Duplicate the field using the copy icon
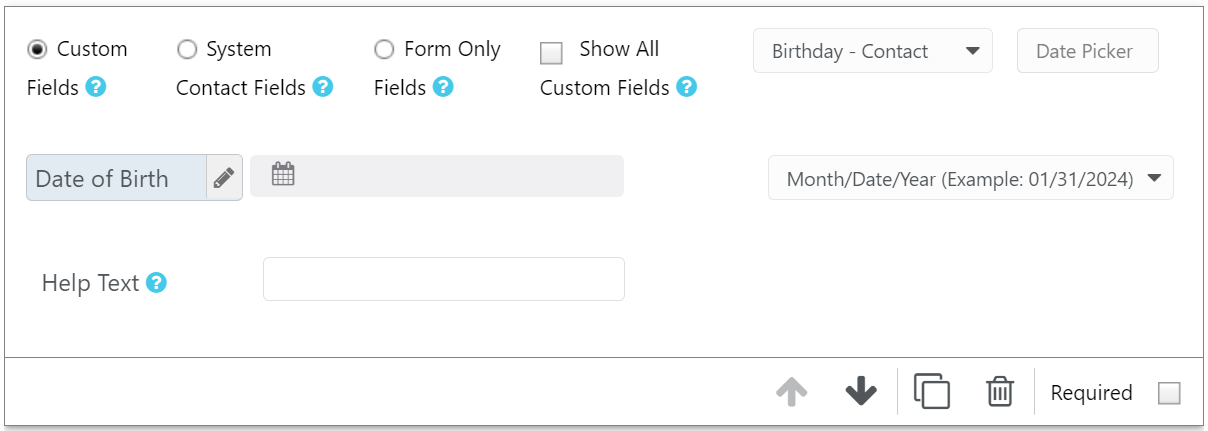Viewport: 1208px width, 431px height. click(x=932, y=391)
